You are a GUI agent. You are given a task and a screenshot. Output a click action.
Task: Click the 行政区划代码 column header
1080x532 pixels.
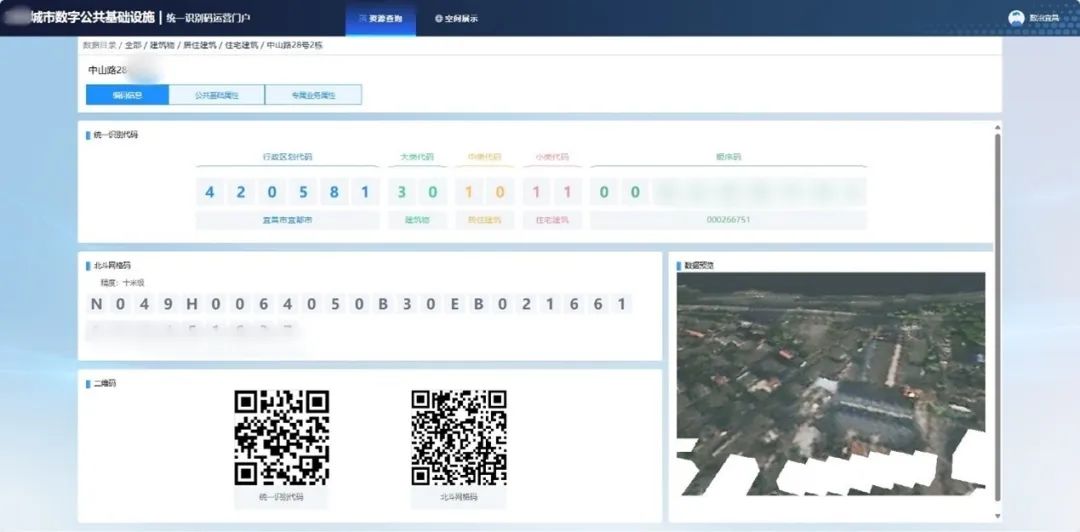pos(287,157)
